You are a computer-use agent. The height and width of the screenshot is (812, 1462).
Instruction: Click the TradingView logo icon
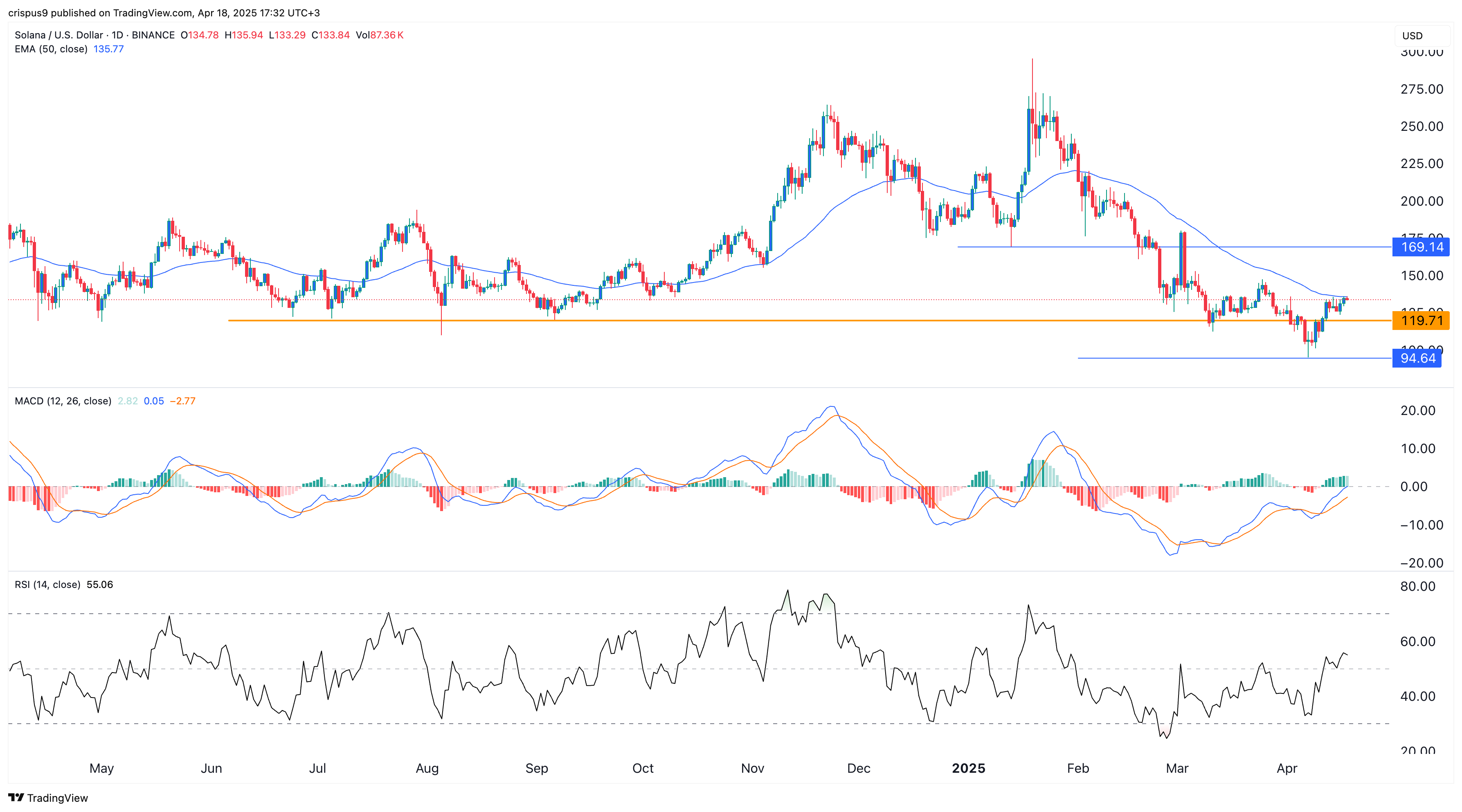point(16,797)
